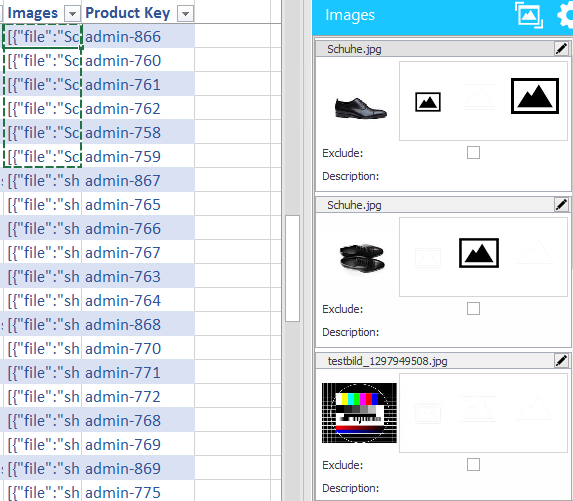
Task: Select the admin-866 product key cell
Action: [x=138, y=37]
